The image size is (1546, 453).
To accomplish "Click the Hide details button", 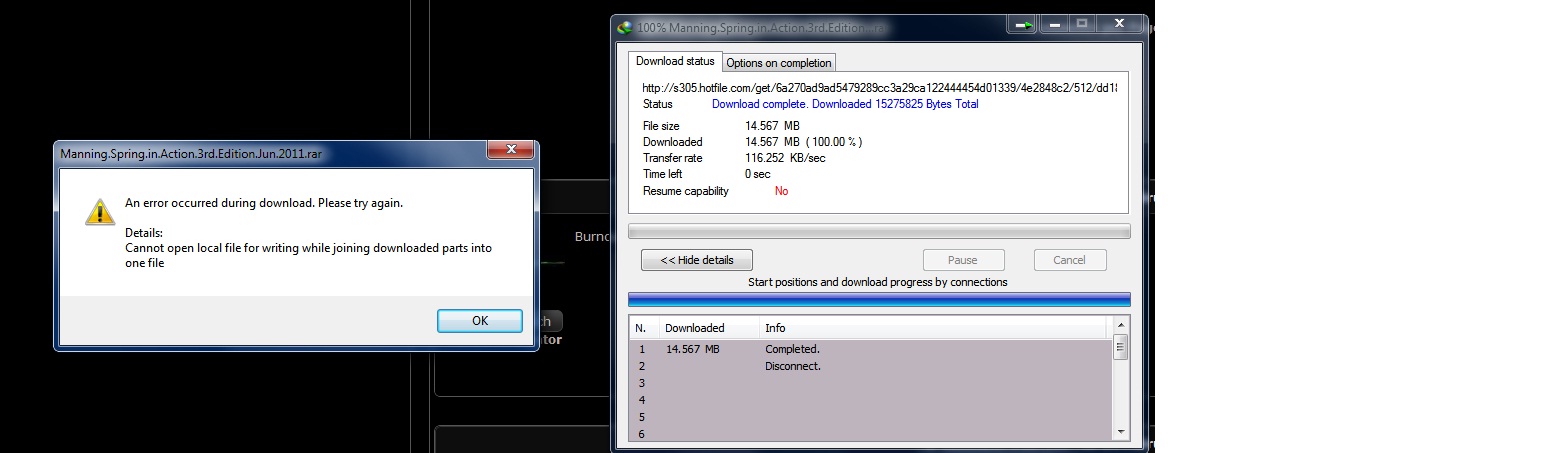I will coord(697,260).
